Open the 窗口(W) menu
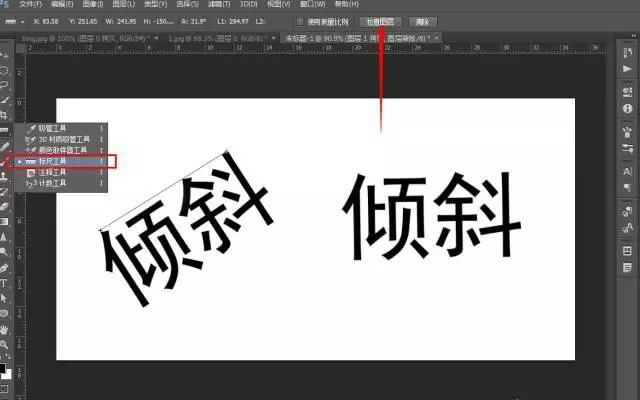 [x=312, y=4]
